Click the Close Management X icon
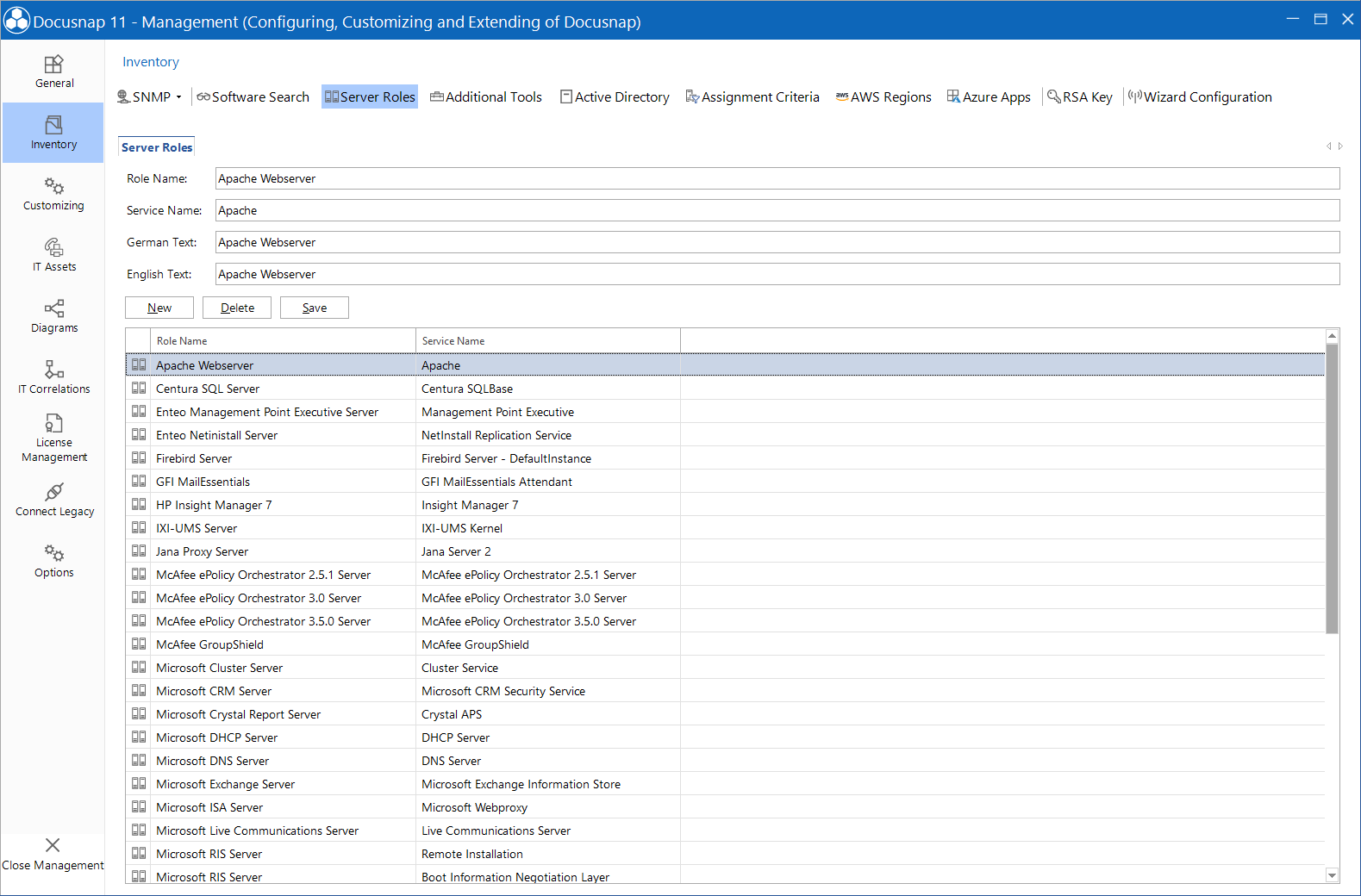Viewport: 1361px width, 896px height. click(x=53, y=845)
